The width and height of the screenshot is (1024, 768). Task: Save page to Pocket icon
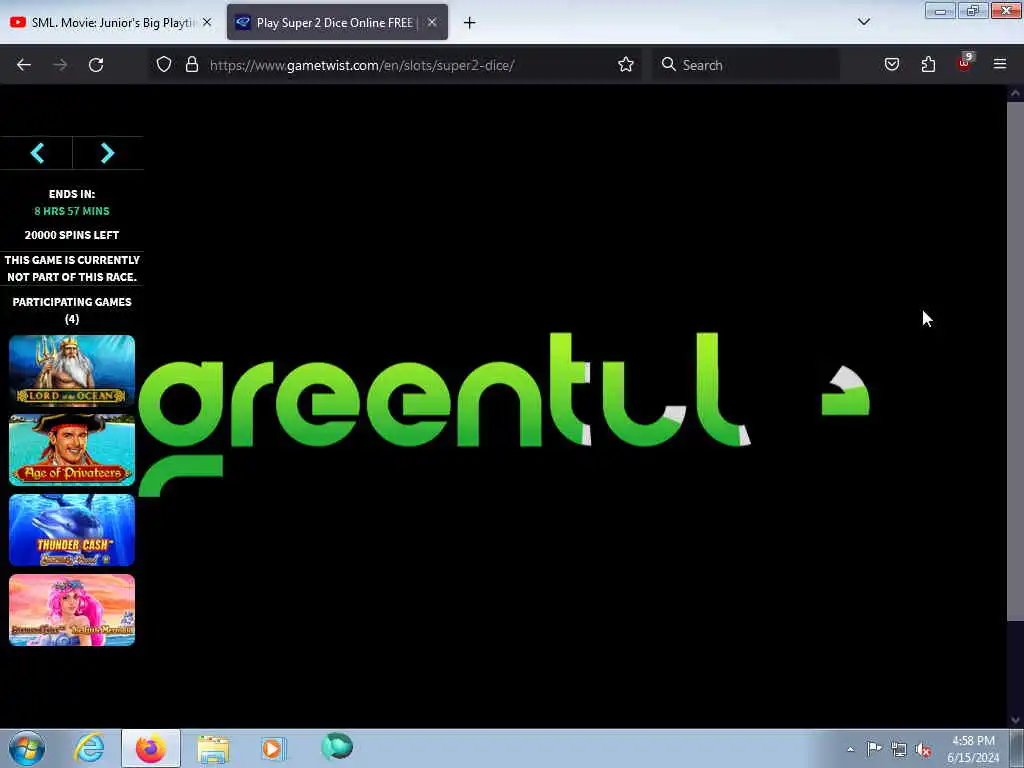click(x=891, y=64)
